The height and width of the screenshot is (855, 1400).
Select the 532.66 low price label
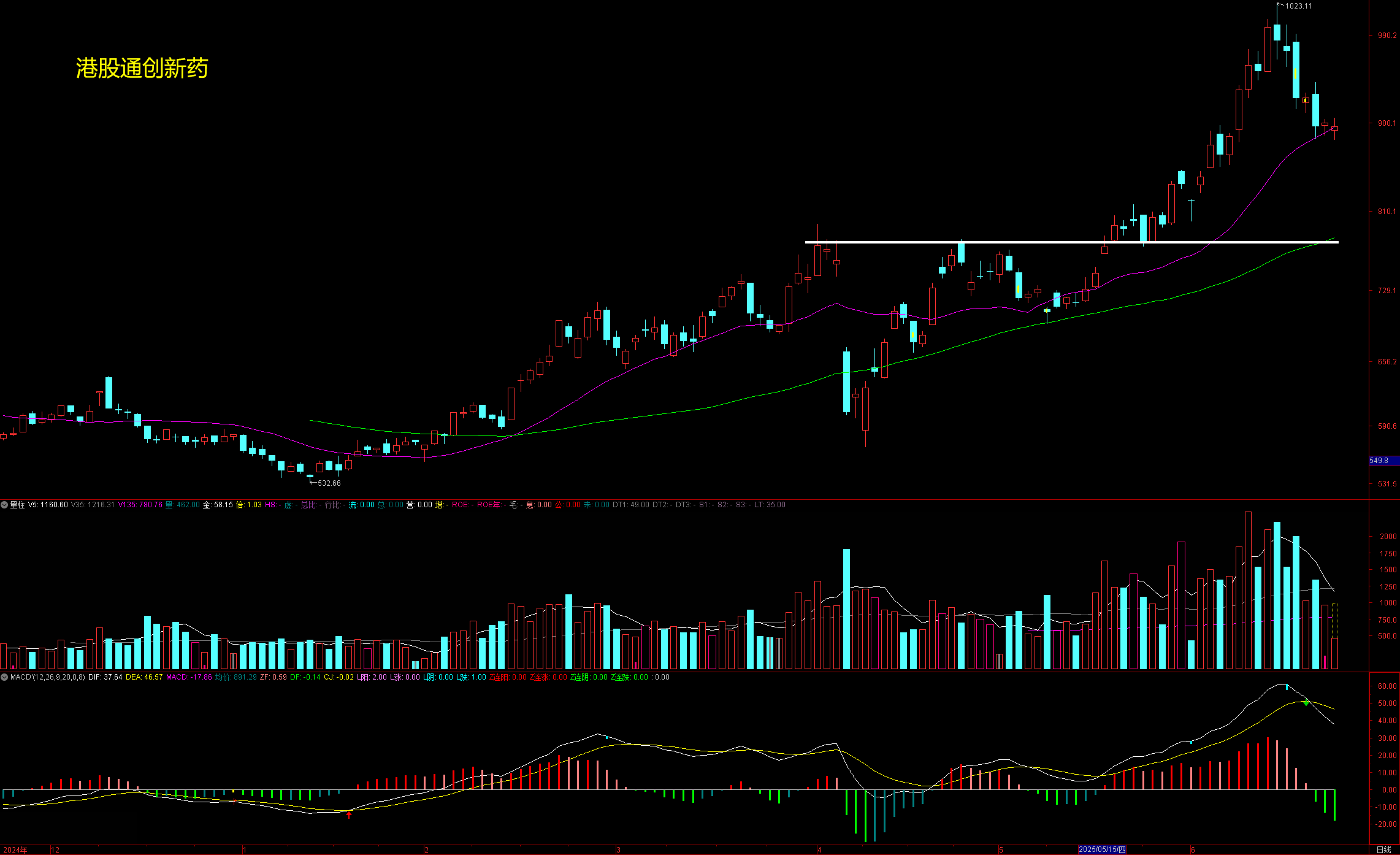click(329, 483)
